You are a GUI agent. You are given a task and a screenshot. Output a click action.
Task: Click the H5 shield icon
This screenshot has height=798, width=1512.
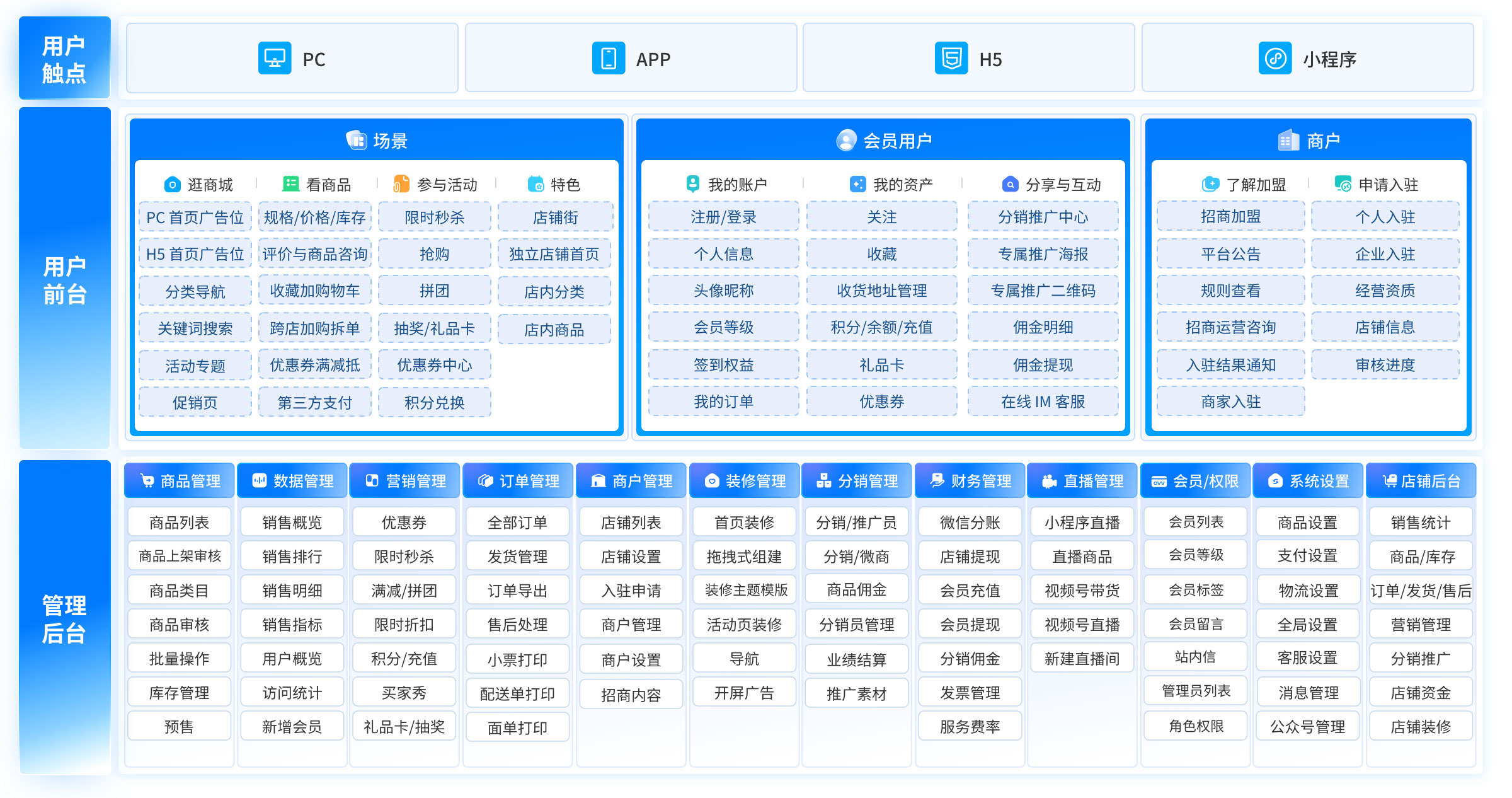pos(951,59)
